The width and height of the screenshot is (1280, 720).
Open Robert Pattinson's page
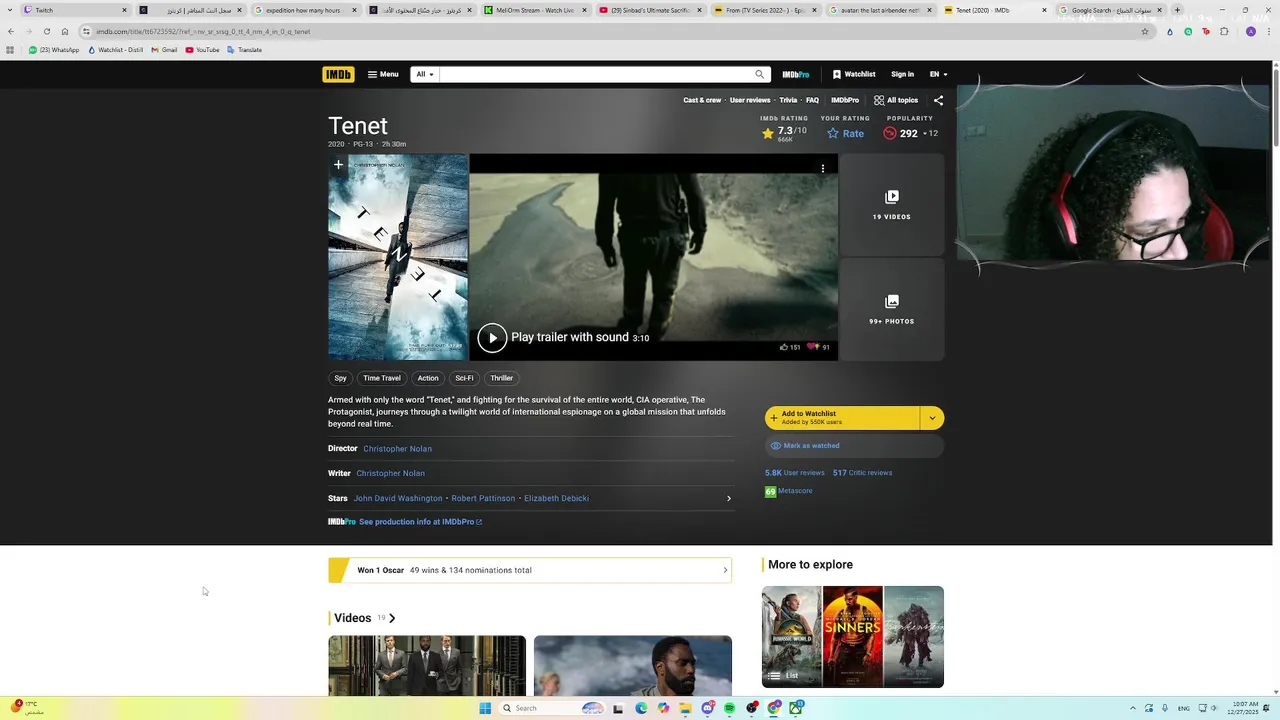[x=483, y=498]
